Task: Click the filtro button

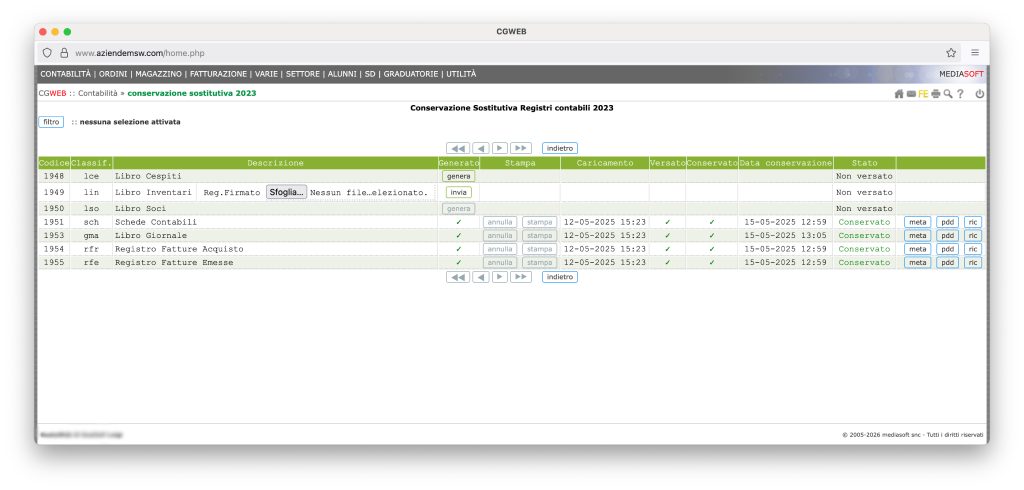Action: tap(50, 122)
